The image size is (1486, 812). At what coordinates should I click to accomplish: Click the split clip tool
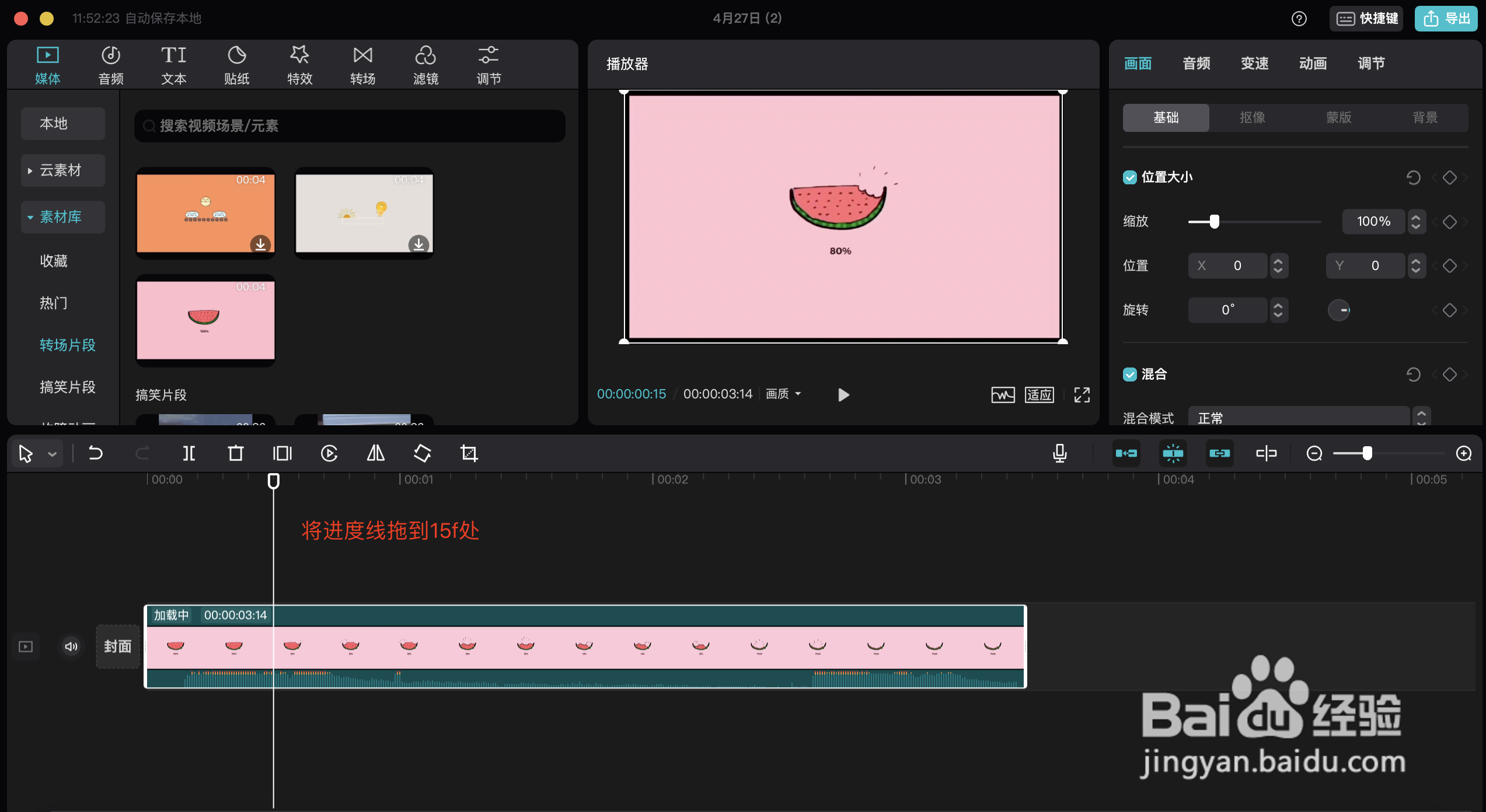(189, 453)
